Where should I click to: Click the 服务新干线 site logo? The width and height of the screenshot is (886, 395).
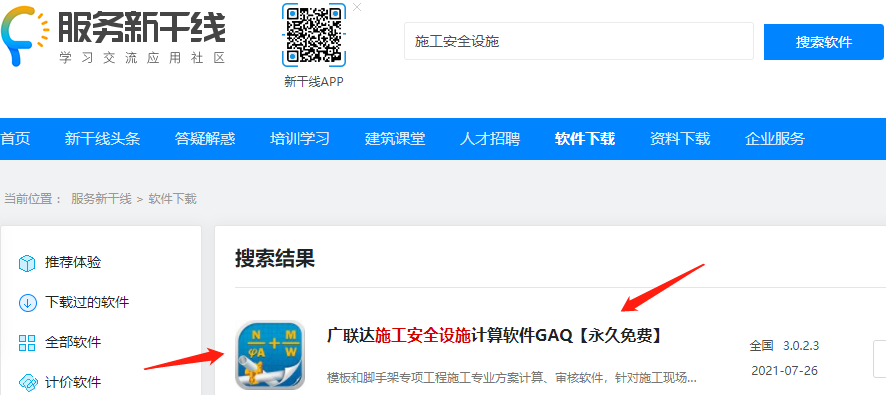pos(113,35)
